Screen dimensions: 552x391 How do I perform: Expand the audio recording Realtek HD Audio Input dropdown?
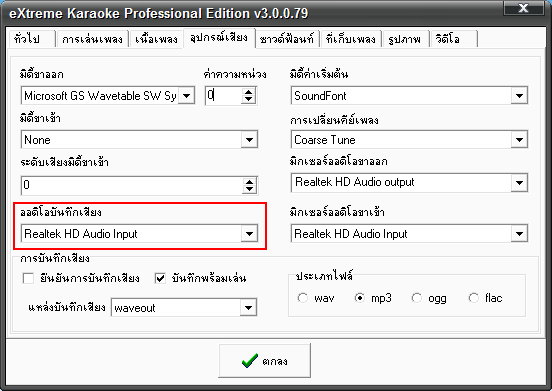[x=249, y=234]
